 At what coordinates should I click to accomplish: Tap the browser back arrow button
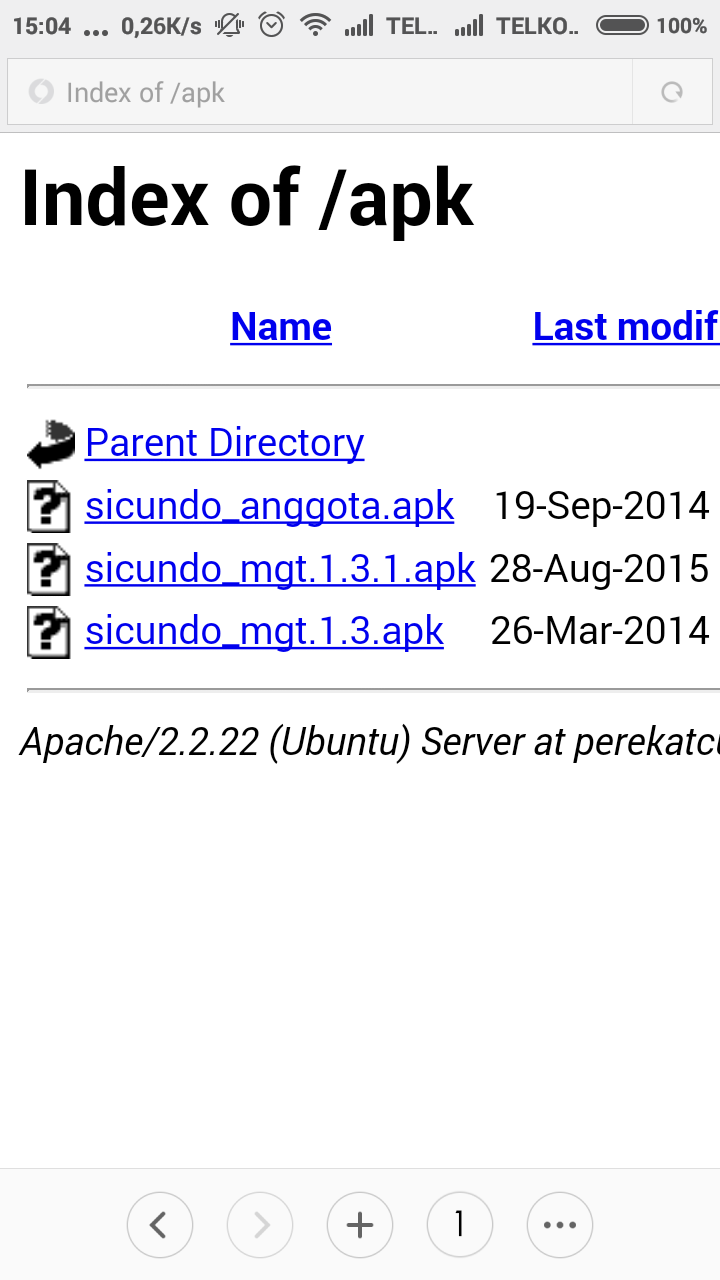click(x=159, y=1224)
